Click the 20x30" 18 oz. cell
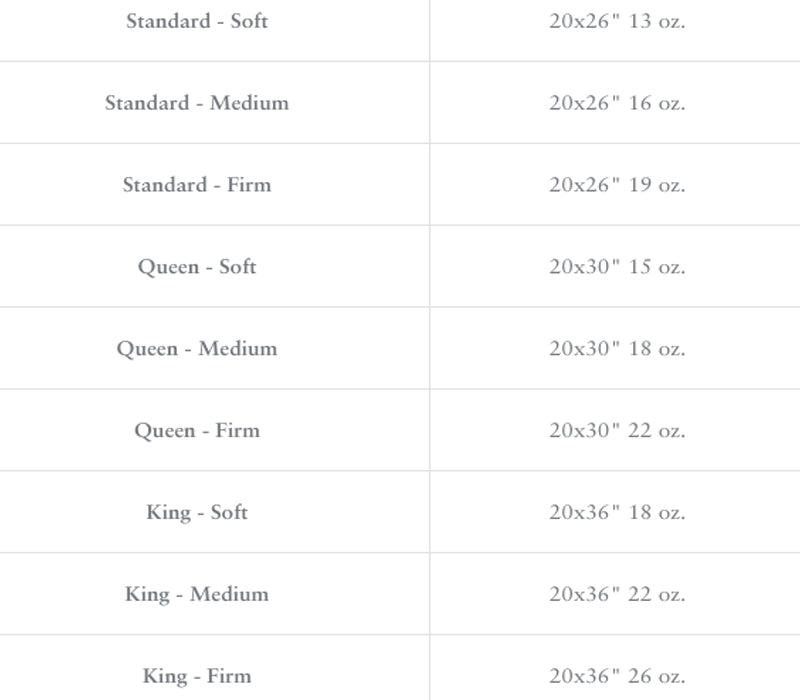This screenshot has height=700, width=800. [616, 349]
